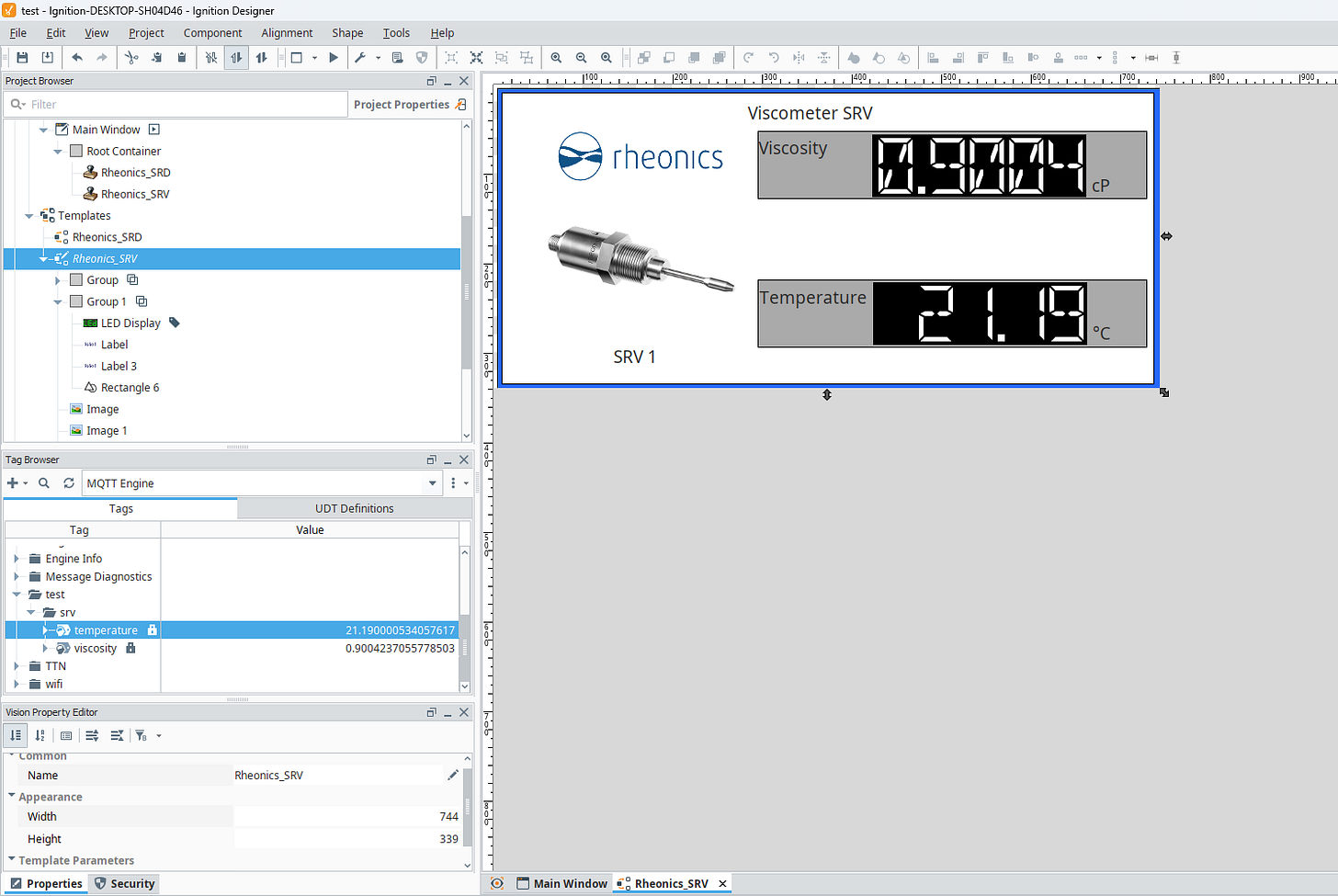Expand the Group node under Rheonics_SRV
The image size is (1338, 896).
click(58, 280)
